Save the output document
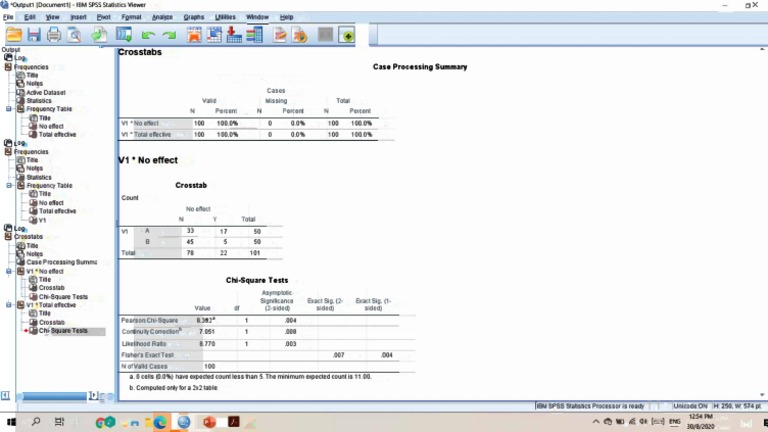The image size is (768, 432). (34, 35)
